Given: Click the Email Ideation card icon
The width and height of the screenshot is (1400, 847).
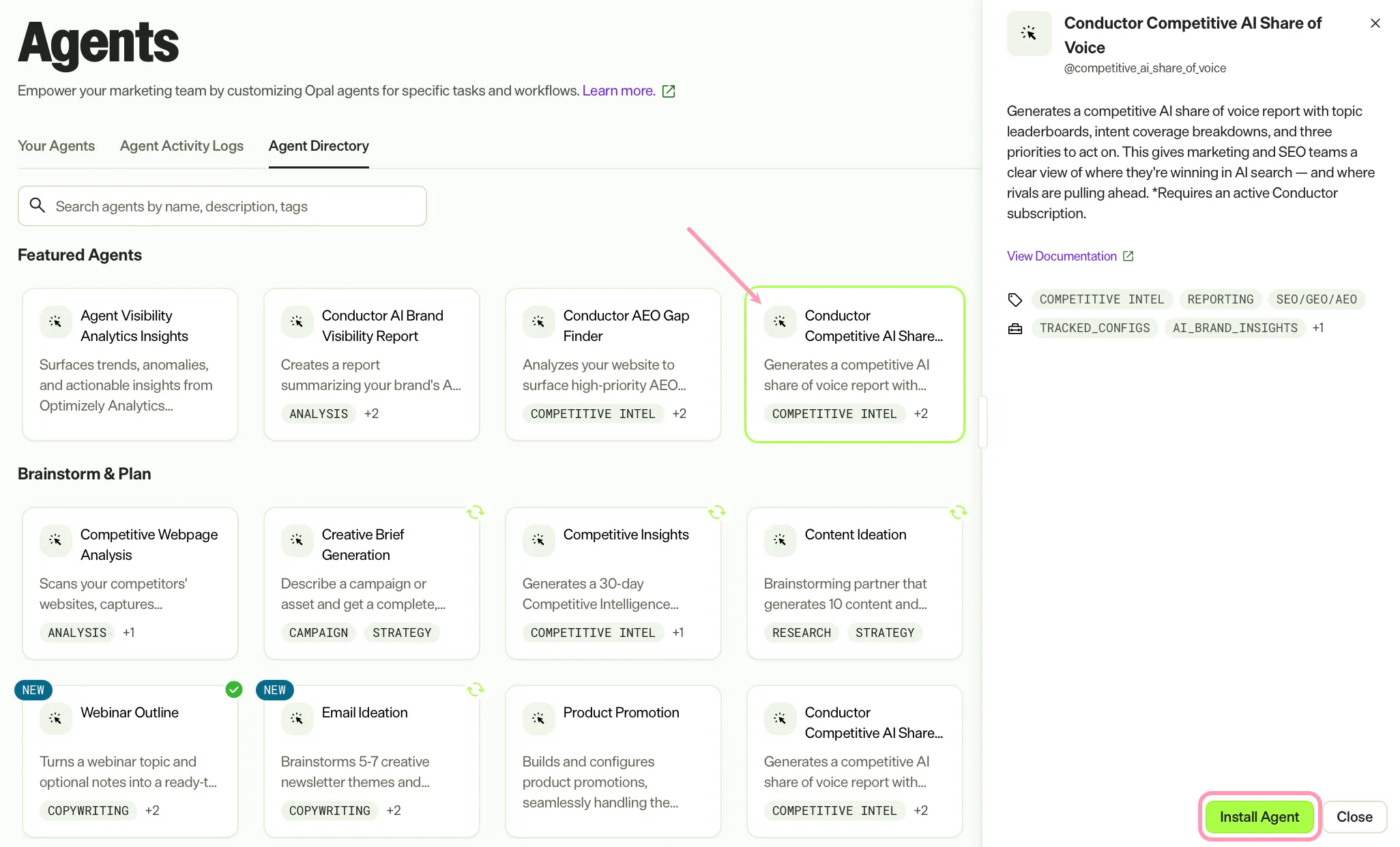Looking at the screenshot, I should point(297,718).
